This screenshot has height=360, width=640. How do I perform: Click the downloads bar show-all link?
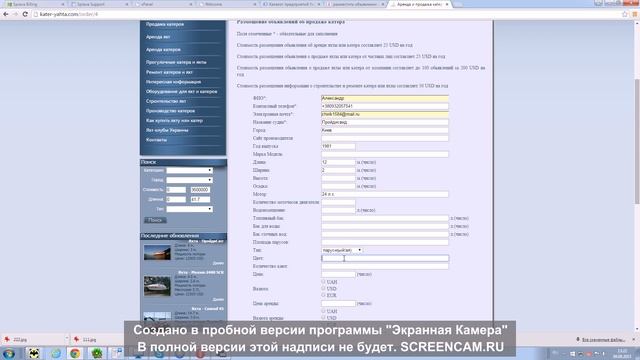click(x=602, y=340)
